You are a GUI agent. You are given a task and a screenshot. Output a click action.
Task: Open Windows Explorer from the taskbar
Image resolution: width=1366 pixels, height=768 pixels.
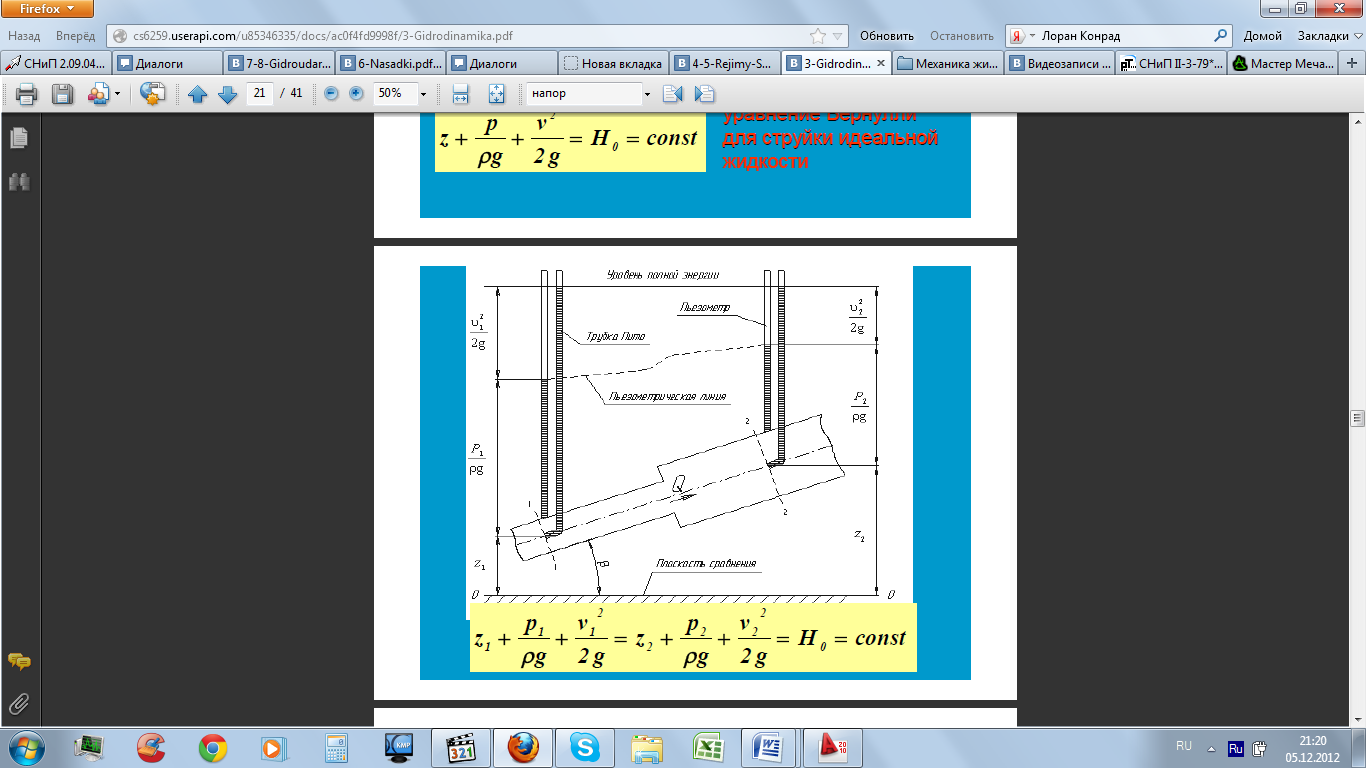coord(647,748)
